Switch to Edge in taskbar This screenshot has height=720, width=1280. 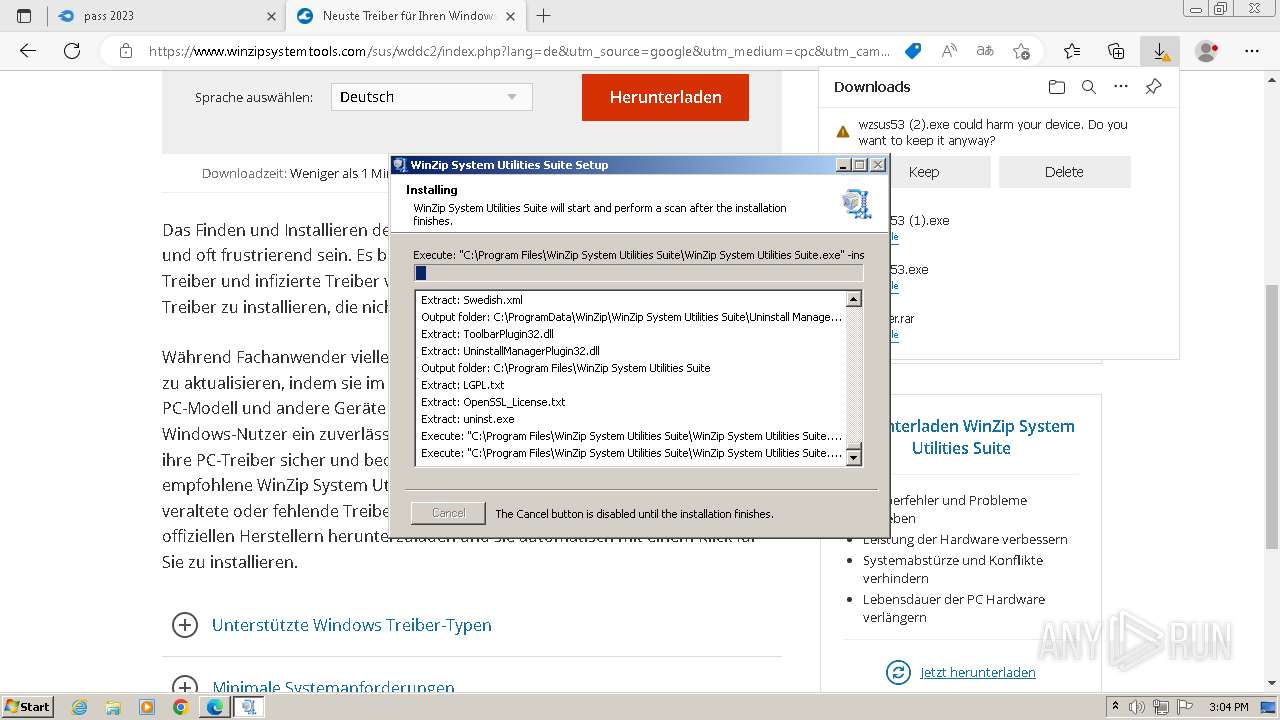[x=214, y=707]
